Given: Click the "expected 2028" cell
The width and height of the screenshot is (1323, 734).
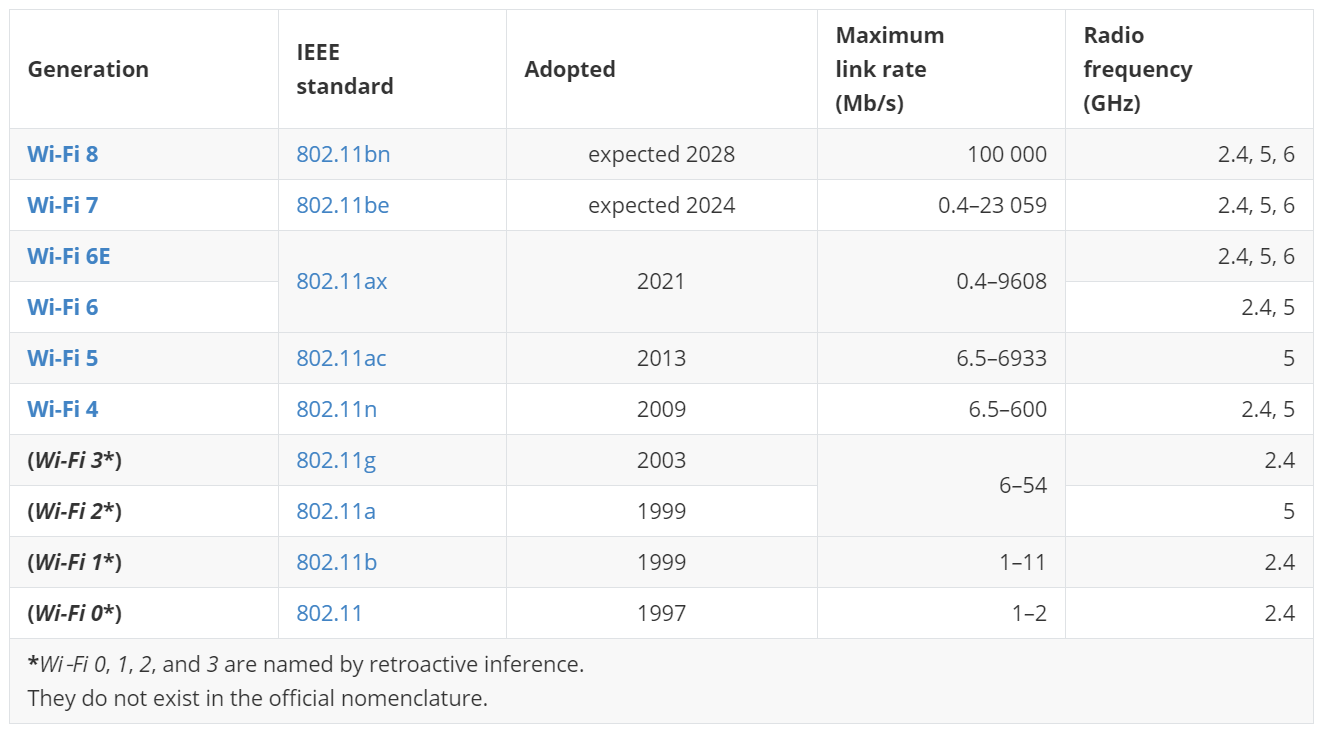Looking at the screenshot, I should click(661, 155).
